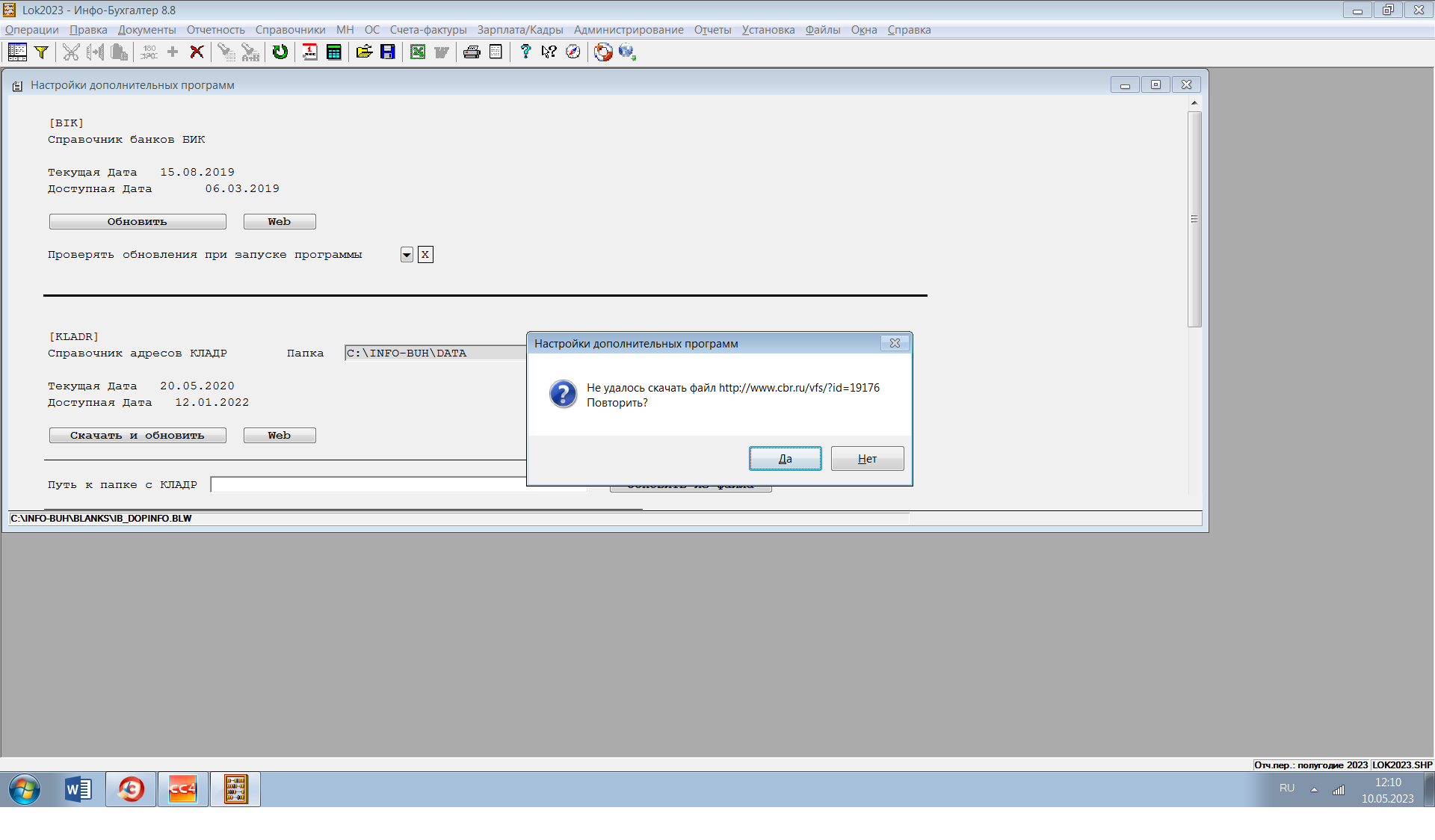Open the green calculator icon
Viewport: 1435px width, 840px height.
pos(333,52)
